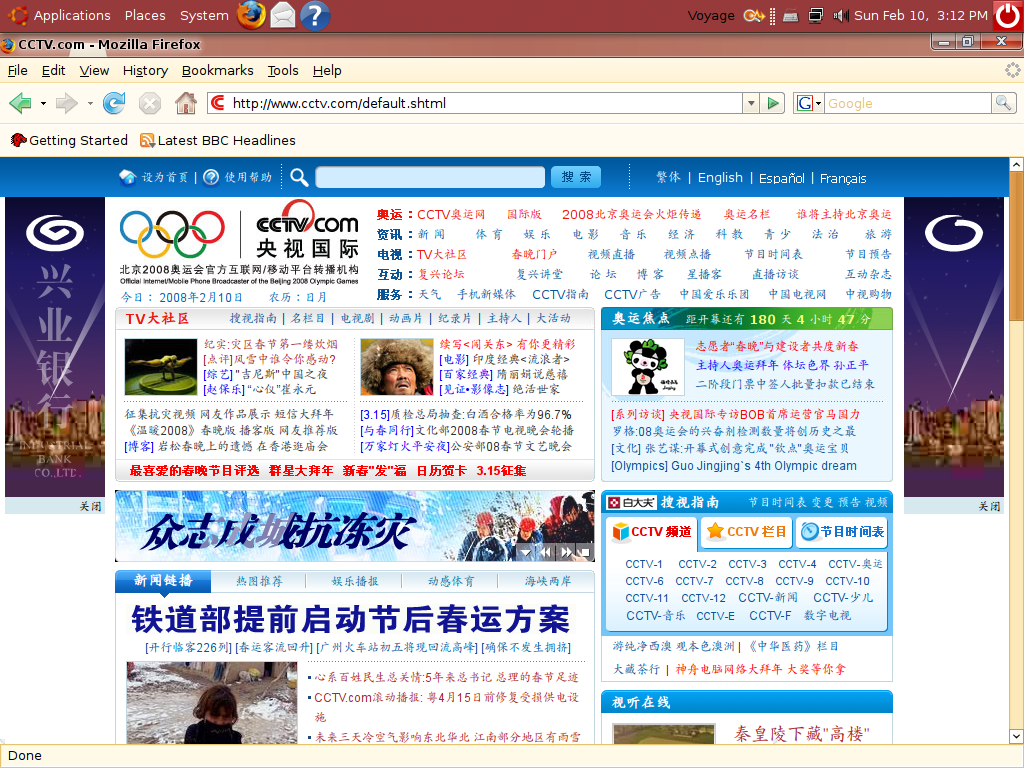1024x768 pixels.
Task: Open the Places menu in top panel
Action: pos(145,15)
